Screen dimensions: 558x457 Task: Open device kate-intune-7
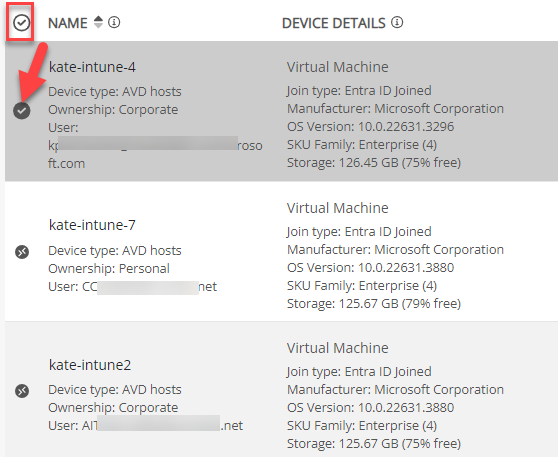92,225
